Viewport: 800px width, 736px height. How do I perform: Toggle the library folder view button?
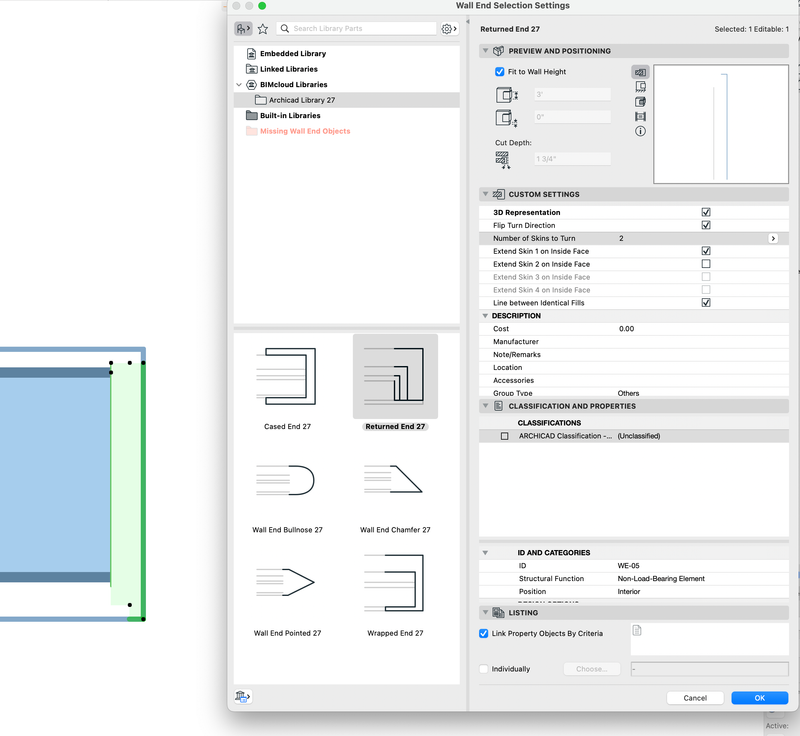[x=243, y=29]
